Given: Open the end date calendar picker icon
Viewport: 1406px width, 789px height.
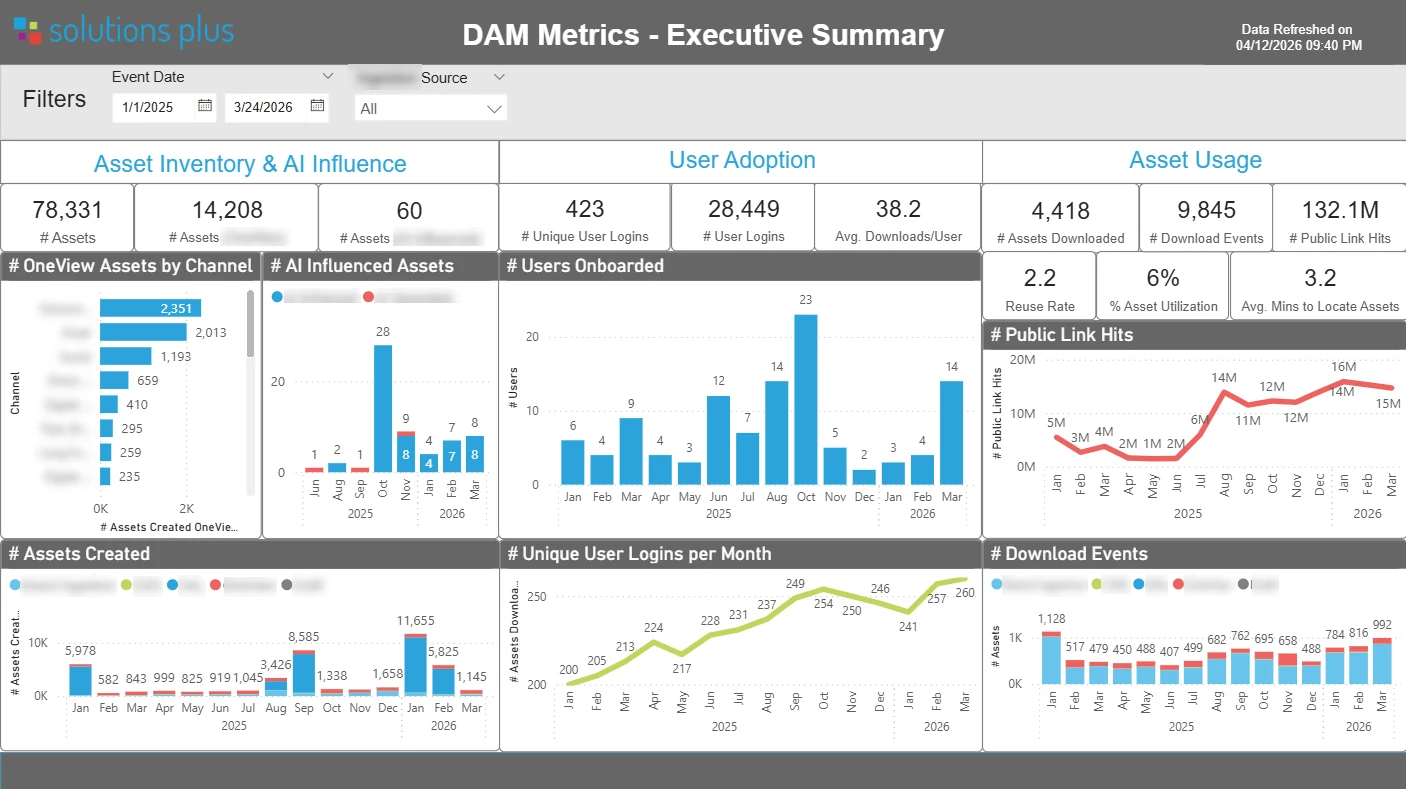Looking at the screenshot, I should pos(317,105).
